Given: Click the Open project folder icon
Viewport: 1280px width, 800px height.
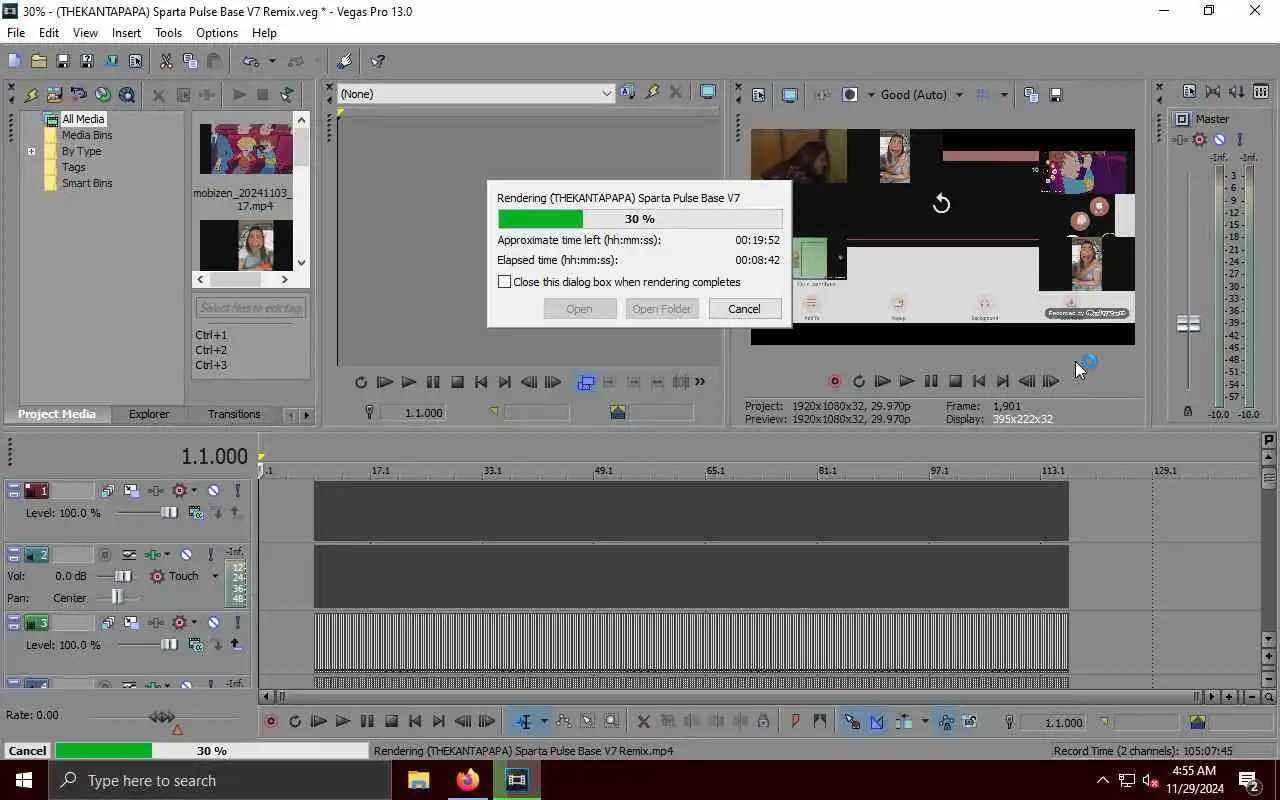Looking at the screenshot, I should [x=38, y=61].
